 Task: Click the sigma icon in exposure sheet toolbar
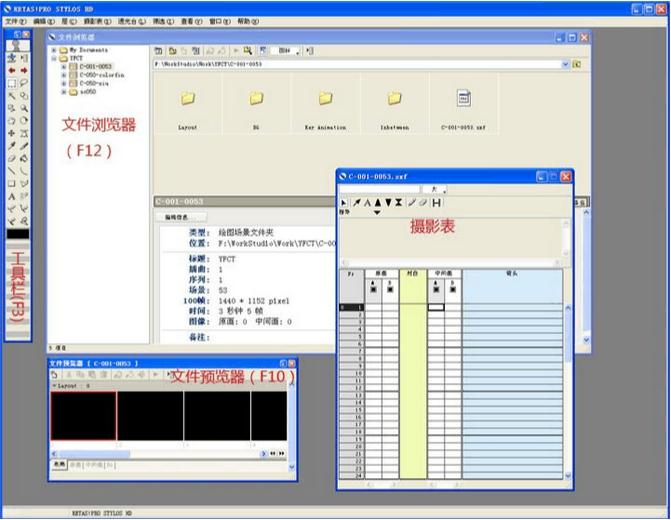pos(399,203)
